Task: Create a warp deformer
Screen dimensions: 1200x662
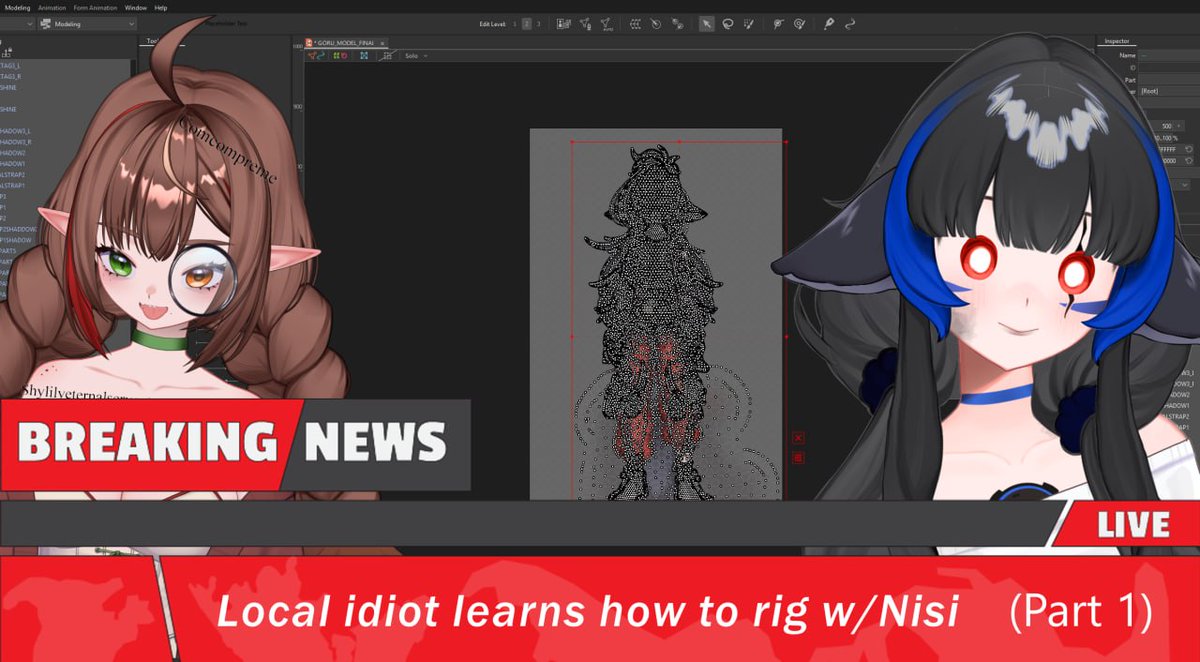Action: 634,24
